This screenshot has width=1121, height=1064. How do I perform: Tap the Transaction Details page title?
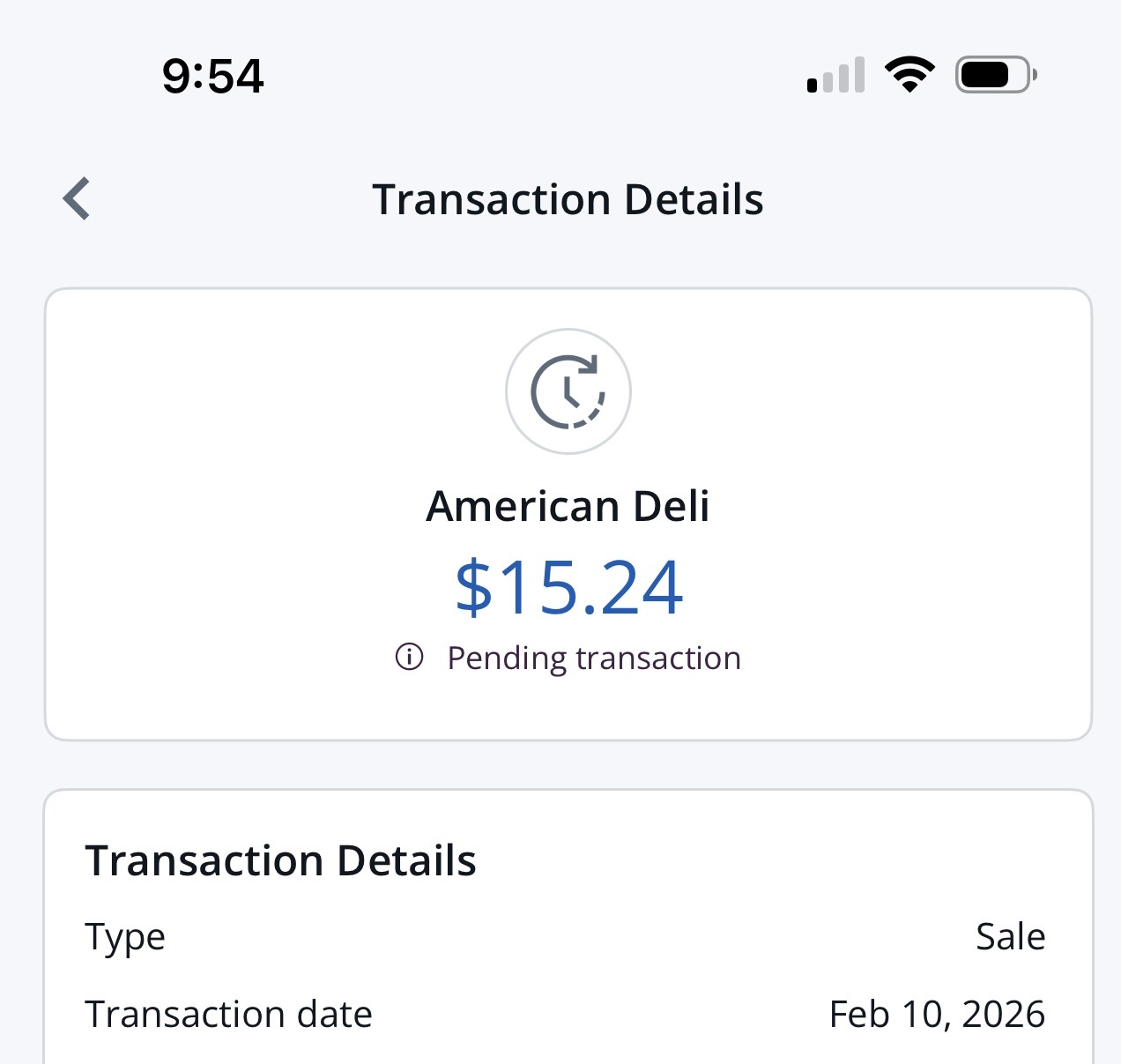point(568,199)
